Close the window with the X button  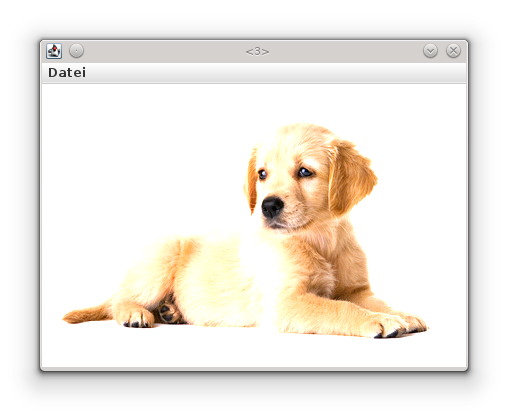[453, 51]
